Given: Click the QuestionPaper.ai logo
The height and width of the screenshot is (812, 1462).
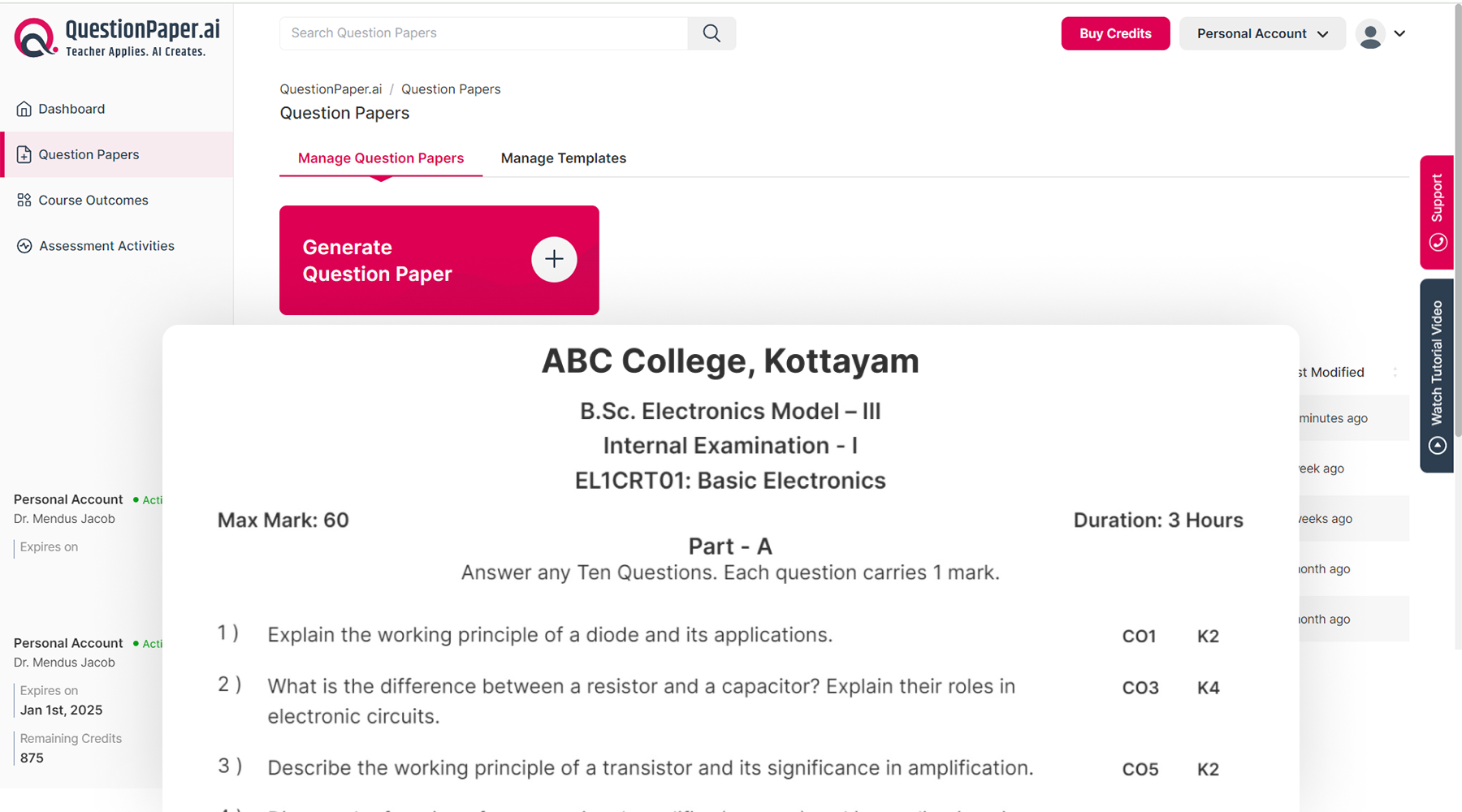Looking at the screenshot, I should 118,37.
